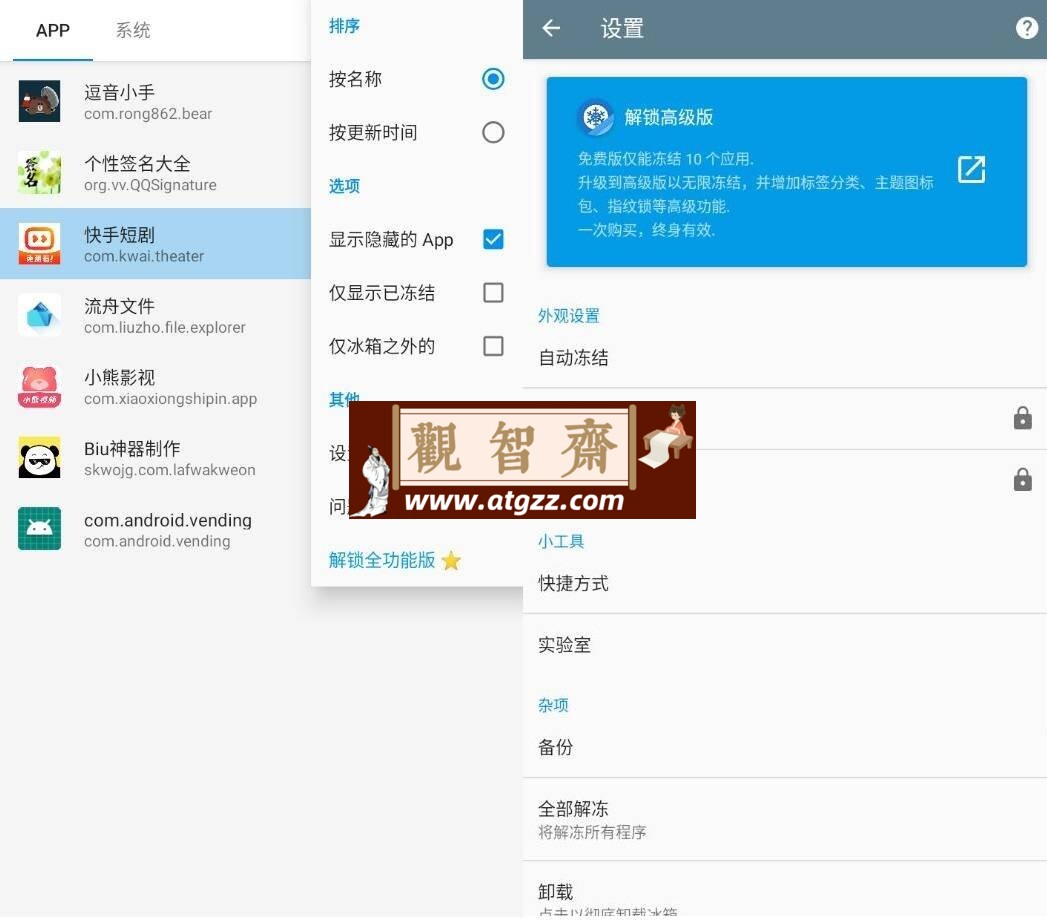
Task: Click the 选项 section header
Action: pyautogui.click(x=344, y=186)
